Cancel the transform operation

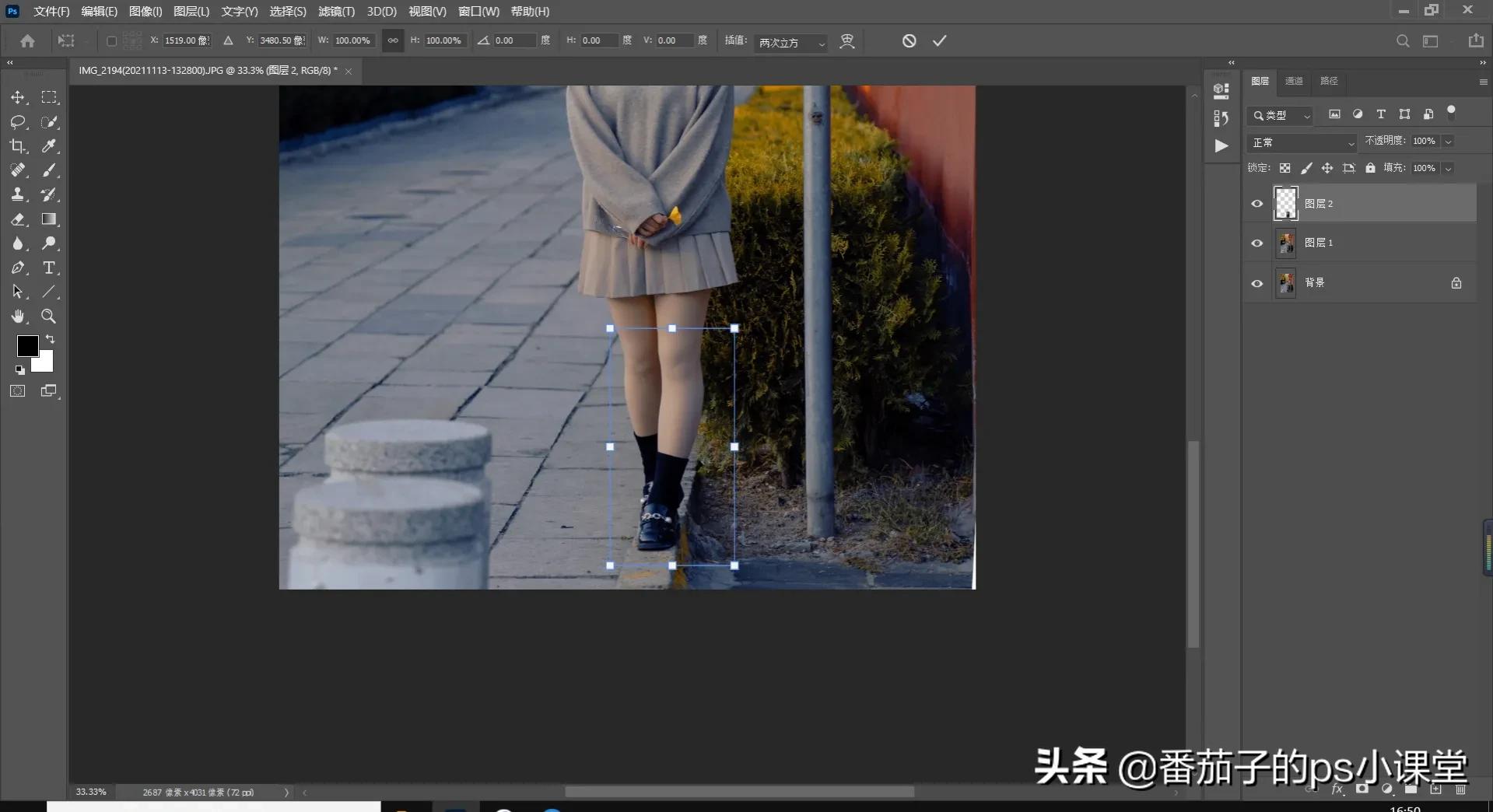pos(909,40)
